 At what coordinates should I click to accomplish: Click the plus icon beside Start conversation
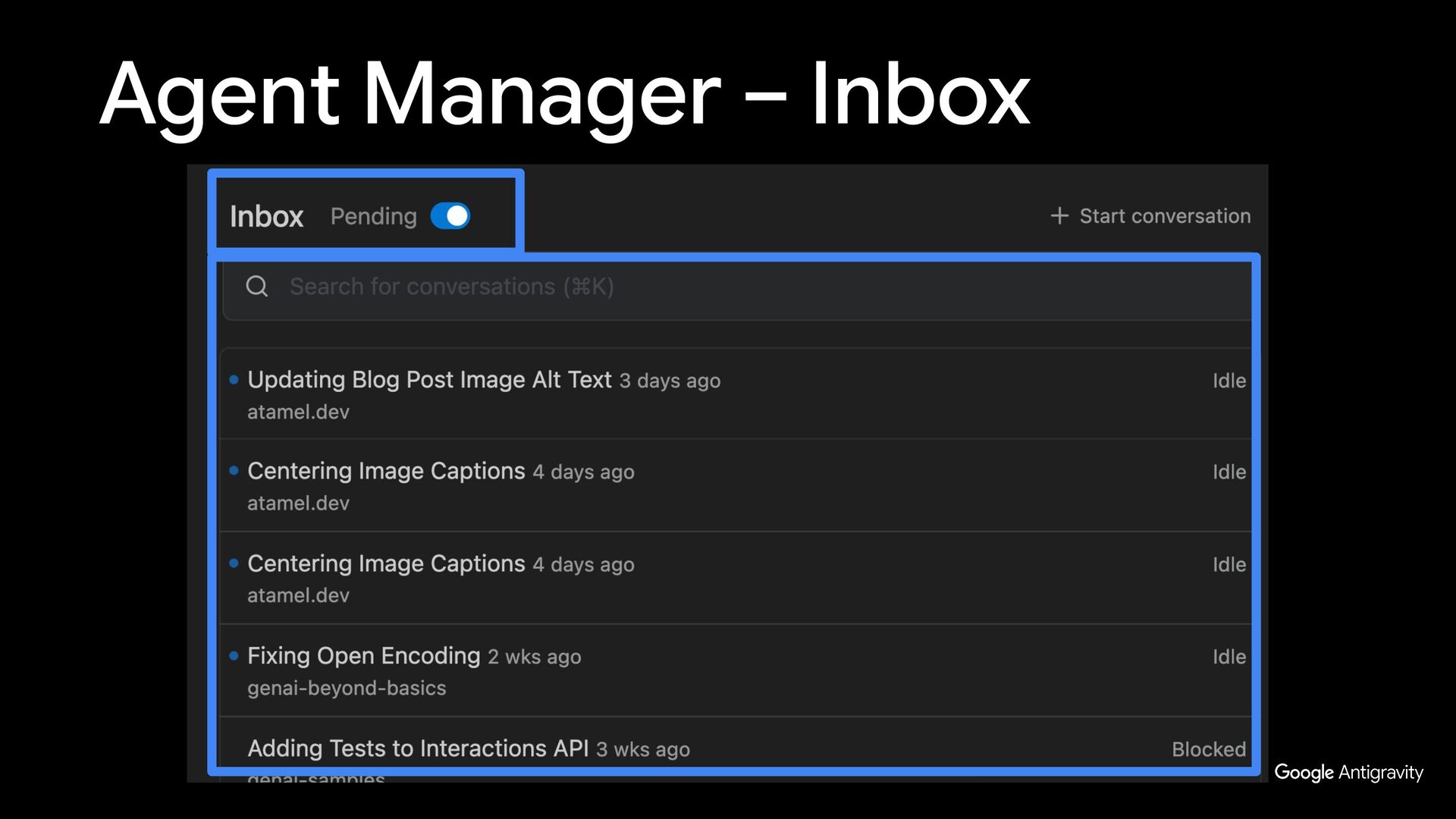coord(1059,216)
